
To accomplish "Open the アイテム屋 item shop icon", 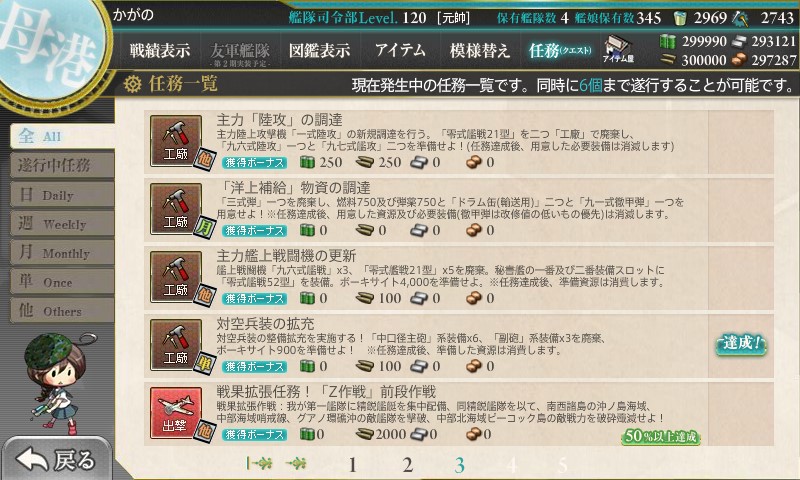I will (618, 49).
